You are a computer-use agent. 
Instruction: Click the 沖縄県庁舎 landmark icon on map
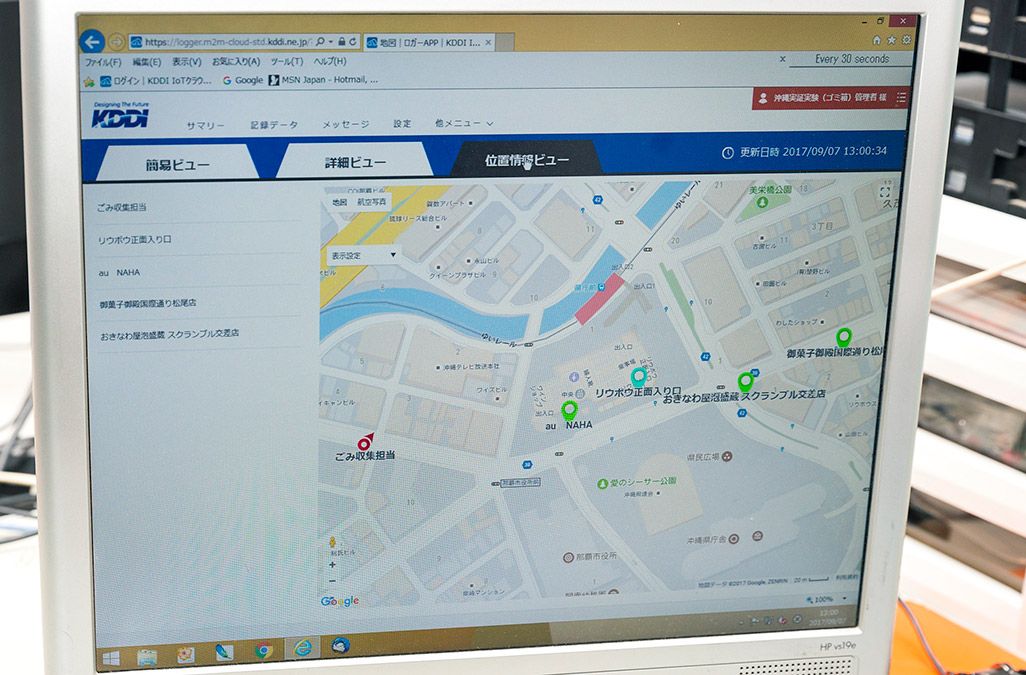734,539
